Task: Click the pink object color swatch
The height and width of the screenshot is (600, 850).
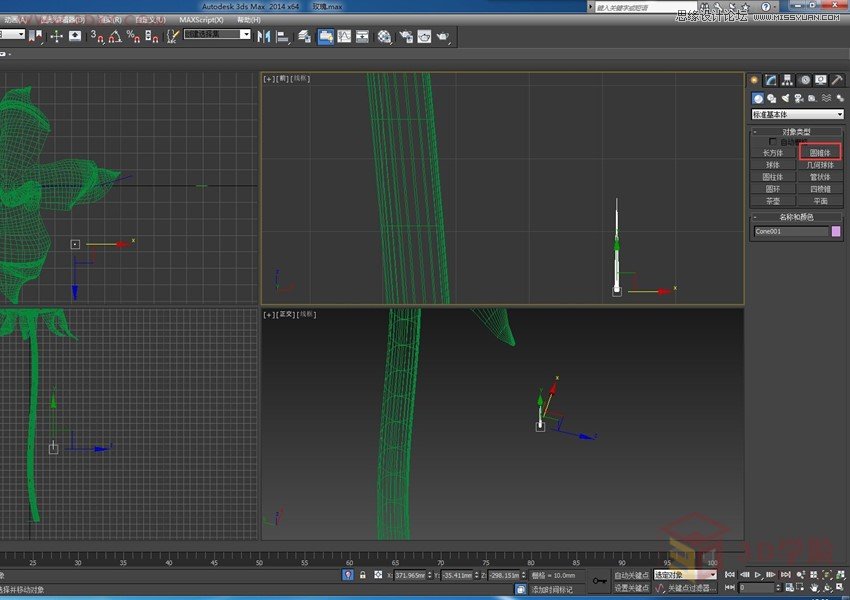Action: tap(836, 231)
